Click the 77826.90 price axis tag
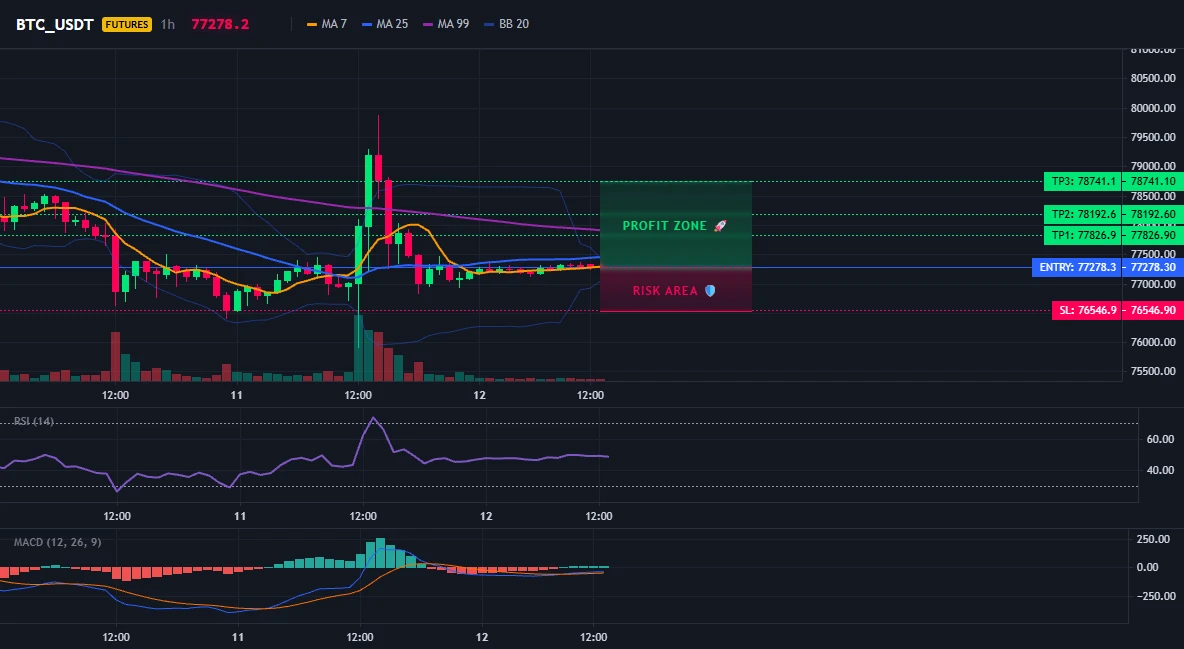 click(x=1153, y=235)
